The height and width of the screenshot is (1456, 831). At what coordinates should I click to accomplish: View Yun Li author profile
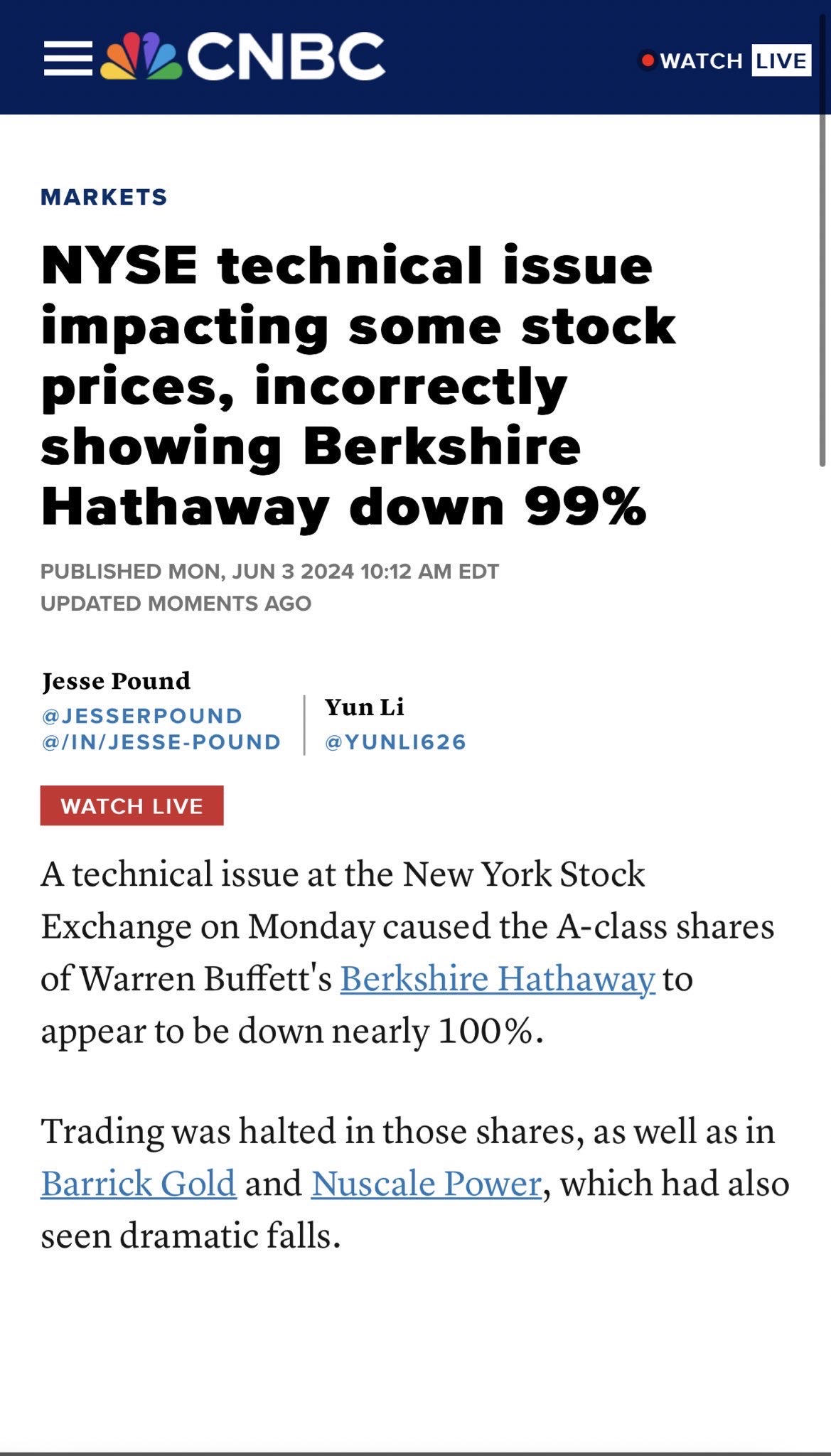coord(364,707)
